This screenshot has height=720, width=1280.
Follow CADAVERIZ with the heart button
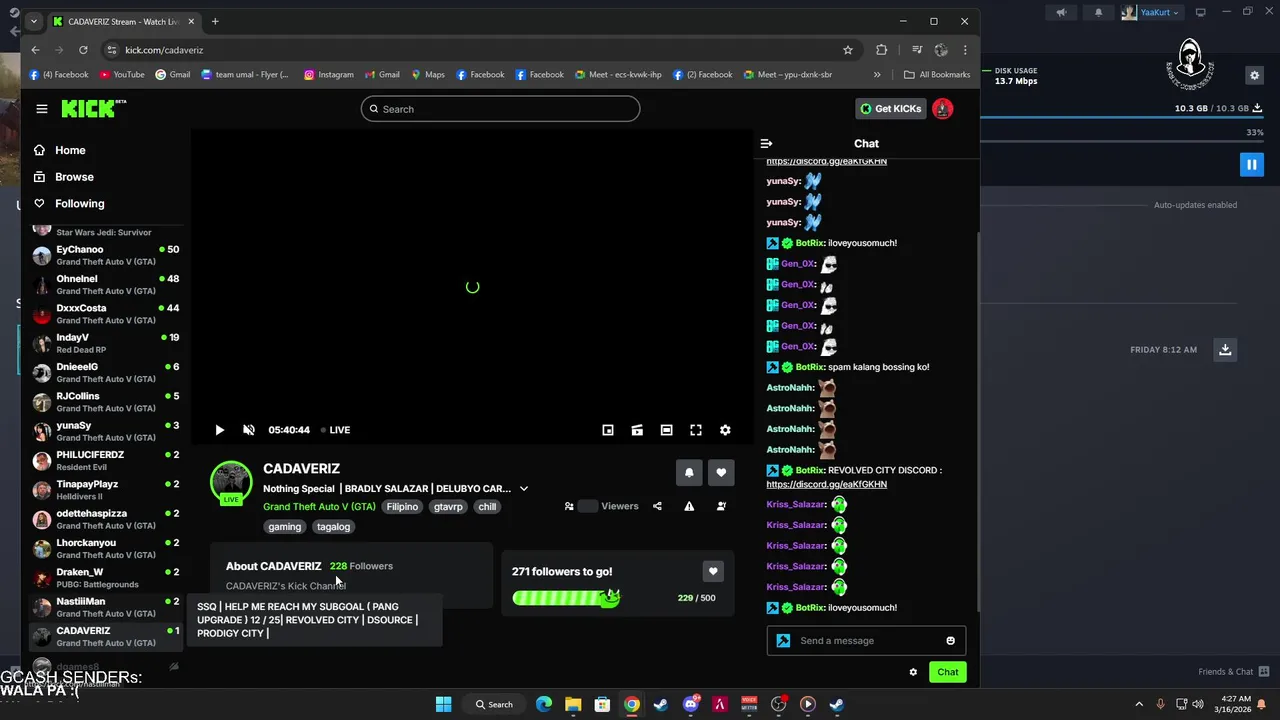click(721, 472)
